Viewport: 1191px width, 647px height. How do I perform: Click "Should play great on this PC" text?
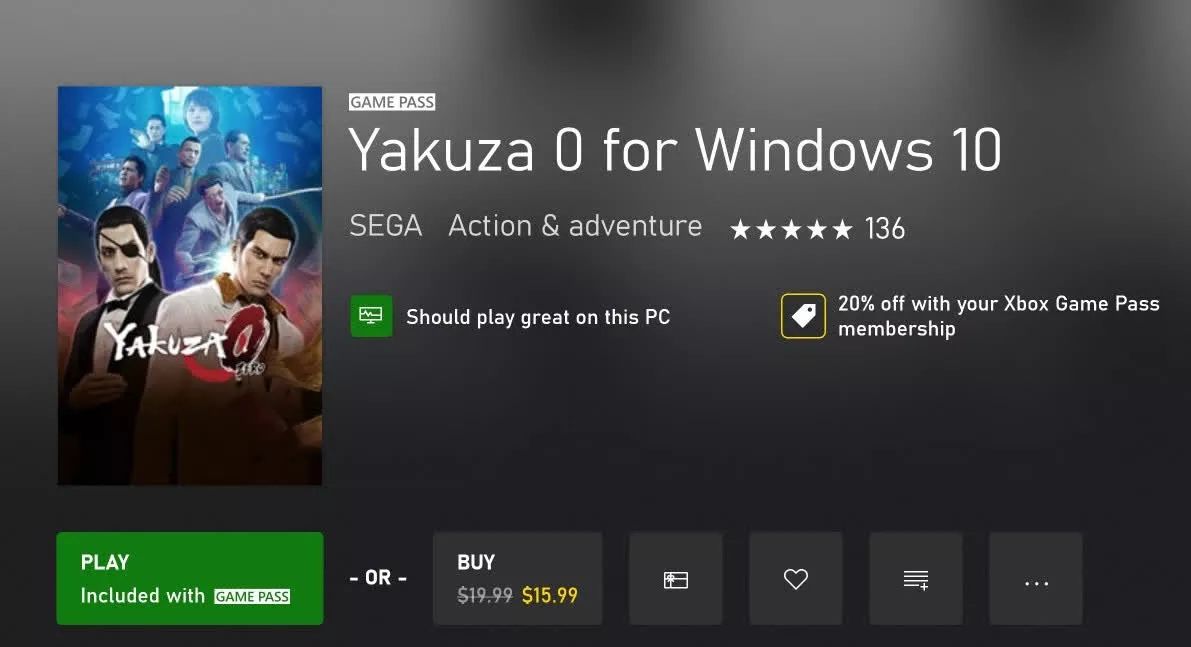(538, 317)
